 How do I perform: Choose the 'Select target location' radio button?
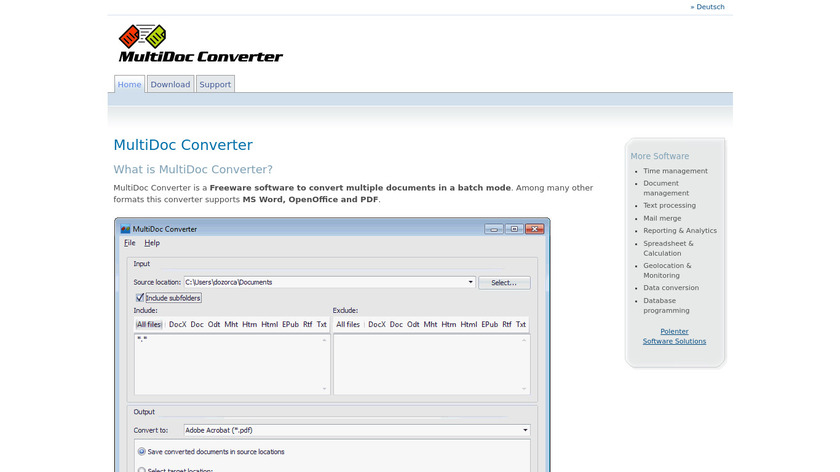click(141, 469)
